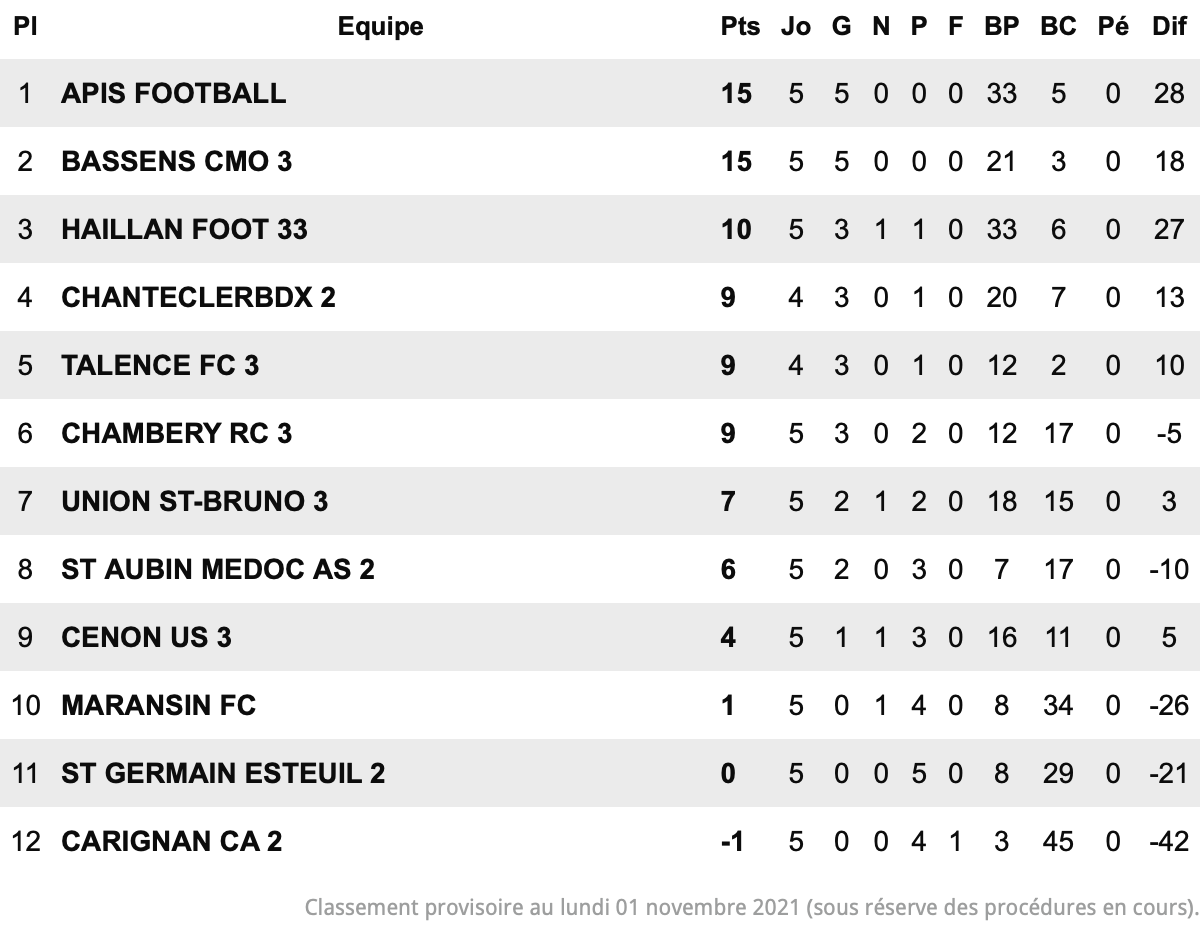Click MARANSIN FC team name
This screenshot has height=936, width=1204.
(x=158, y=705)
